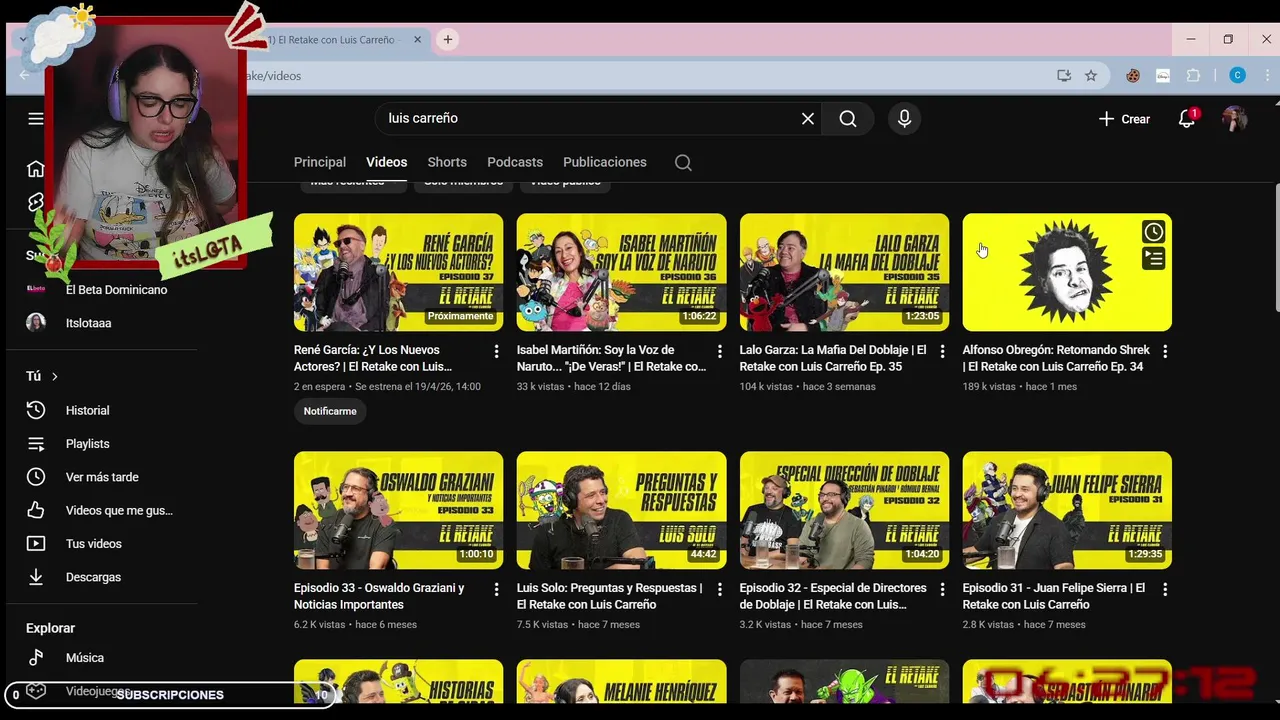The width and height of the screenshot is (1280, 720).
Task: Open Isabel Martiñón video title
Action: coord(611,358)
